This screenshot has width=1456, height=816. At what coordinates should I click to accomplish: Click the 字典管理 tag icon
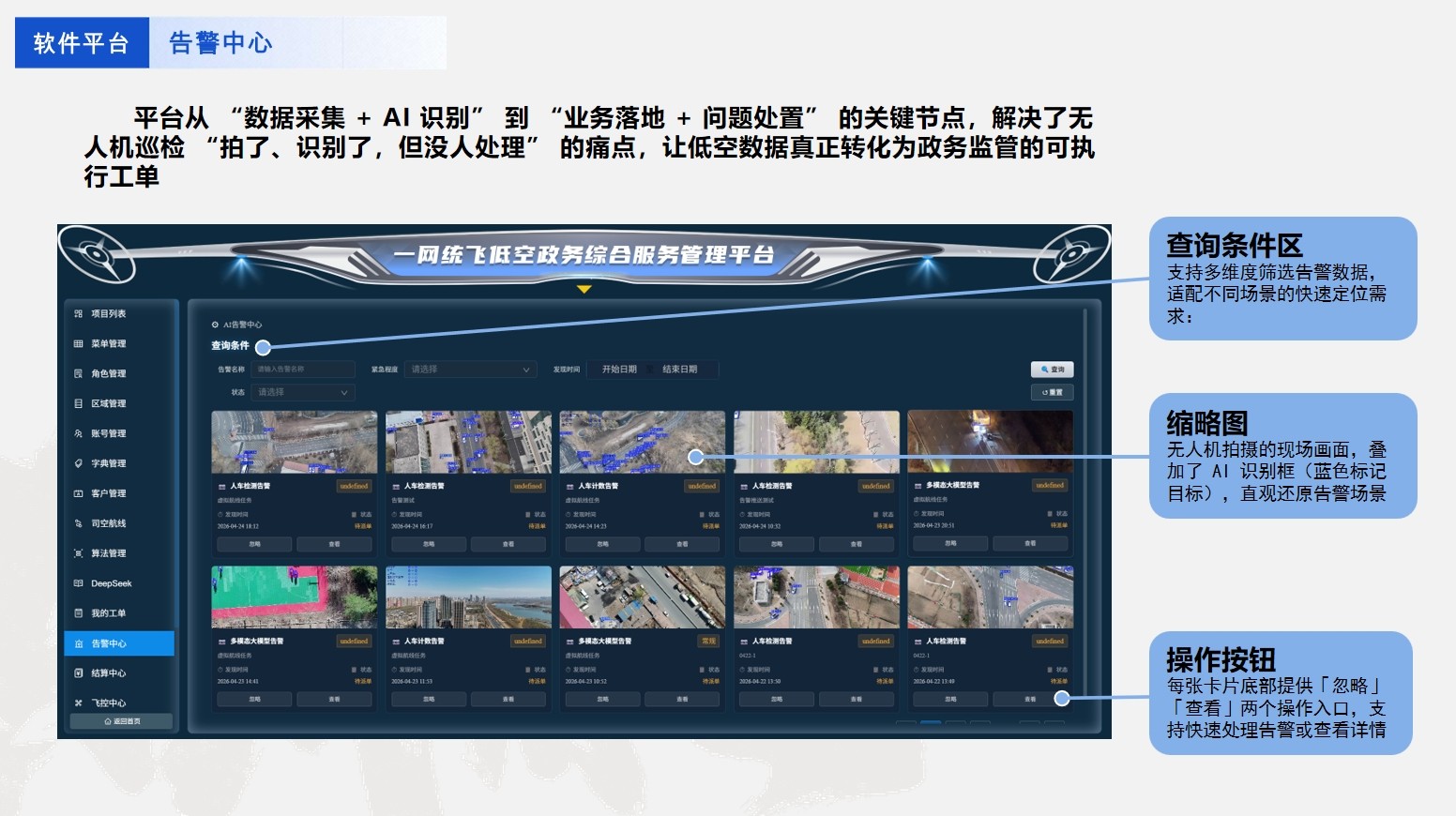[79, 463]
